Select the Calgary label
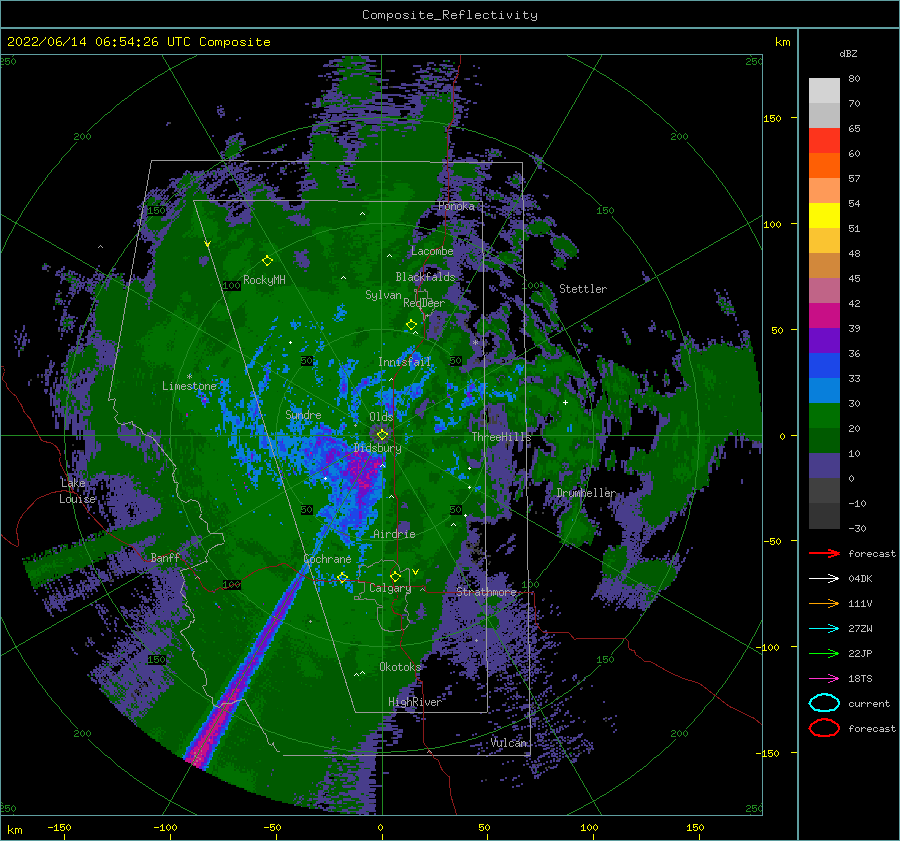This screenshot has width=900, height=841. 390,588
